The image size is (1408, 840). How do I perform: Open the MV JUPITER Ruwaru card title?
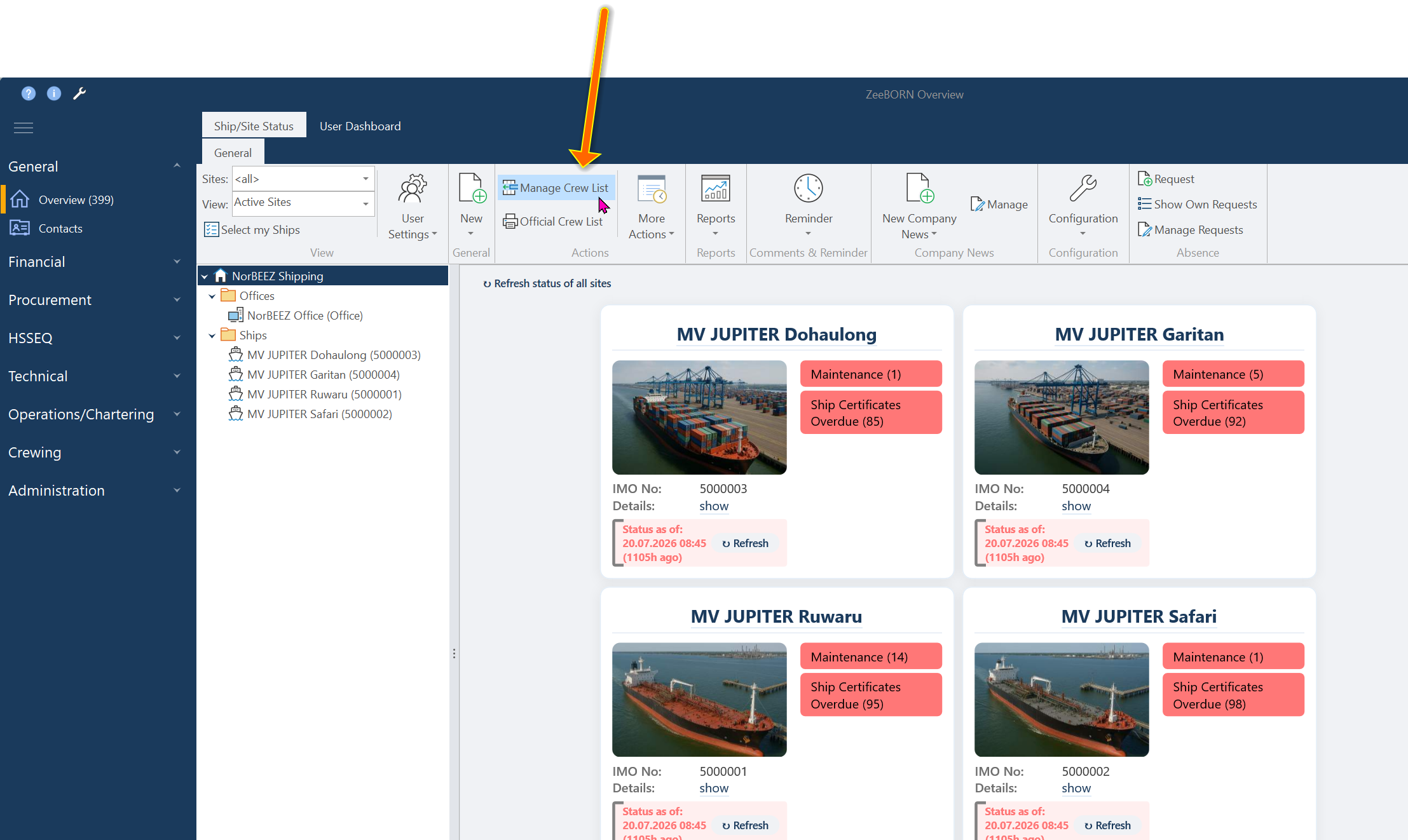pyautogui.click(x=776, y=616)
